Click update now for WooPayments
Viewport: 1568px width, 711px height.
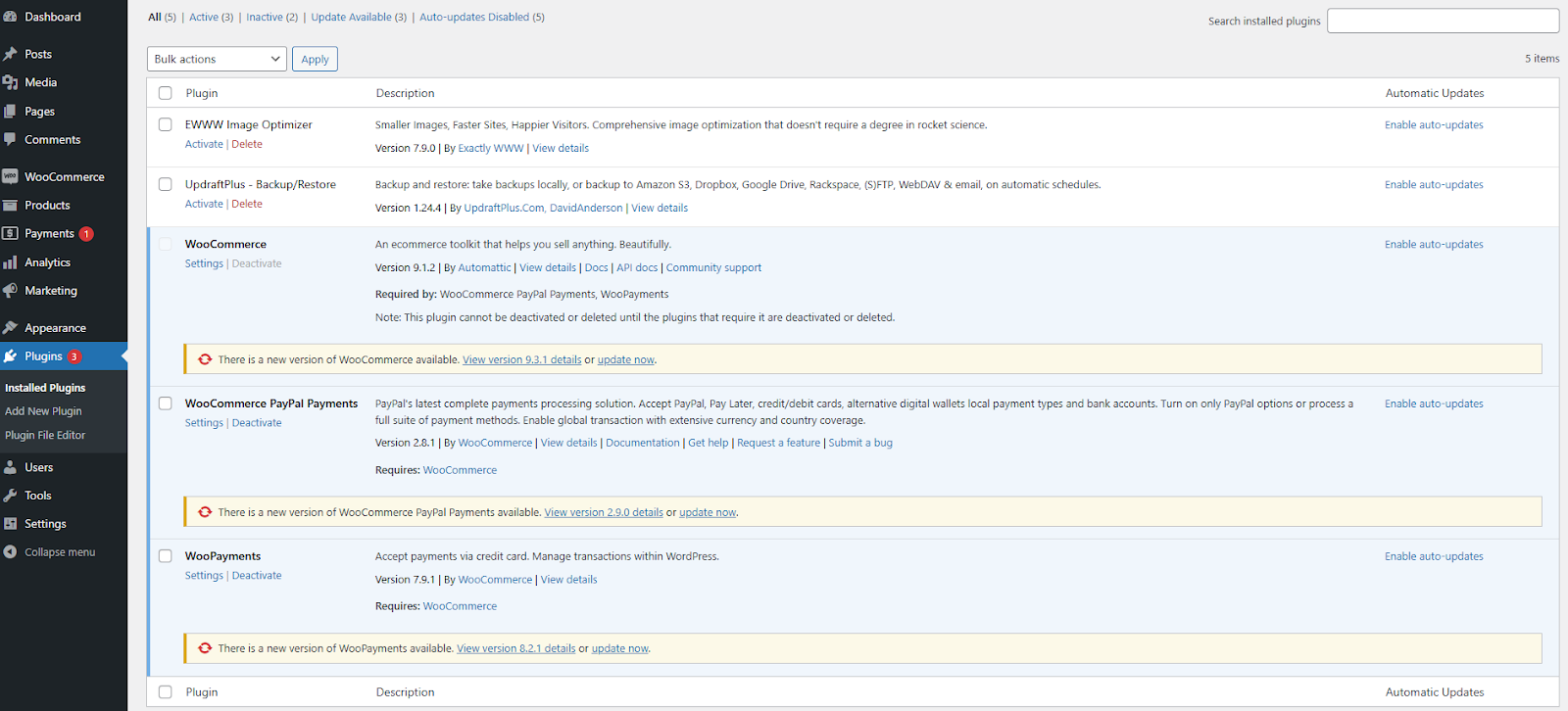pyautogui.click(x=620, y=648)
